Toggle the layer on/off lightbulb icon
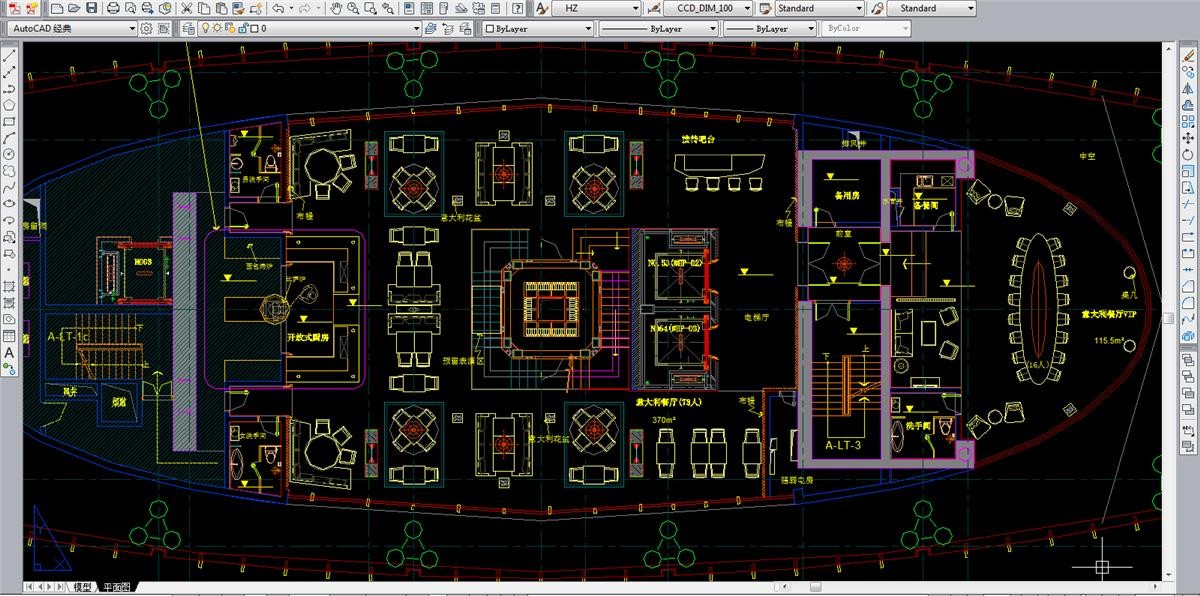Image resolution: width=1200 pixels, height=596 pixels. click(x=205, y=29)
